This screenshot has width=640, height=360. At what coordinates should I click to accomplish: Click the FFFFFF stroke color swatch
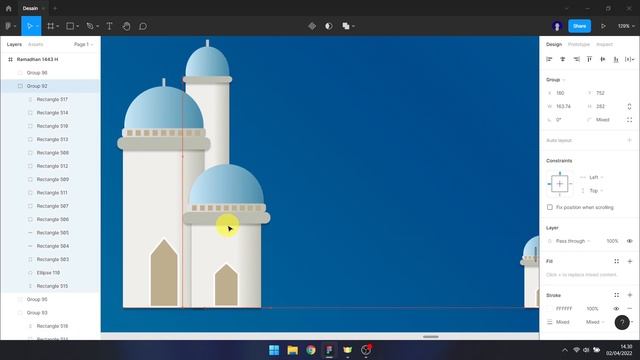(549, 309)
